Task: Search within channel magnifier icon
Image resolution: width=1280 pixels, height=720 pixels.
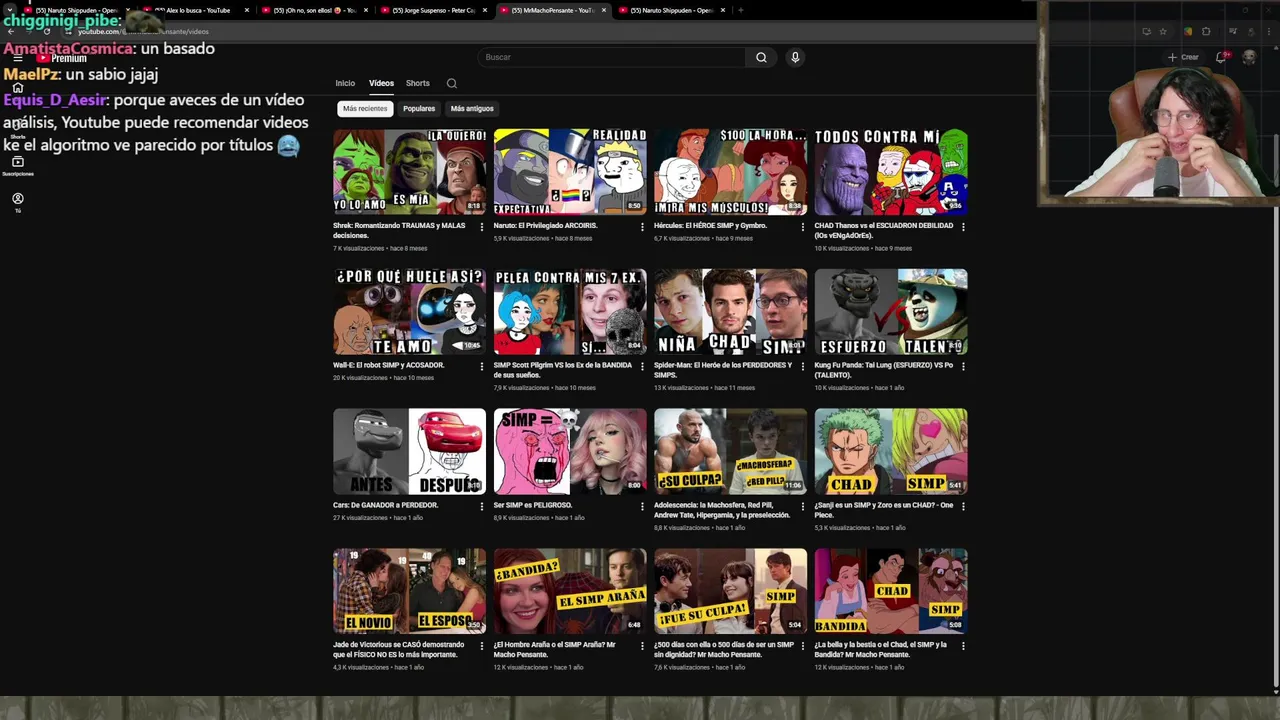Action: (452, 83)
